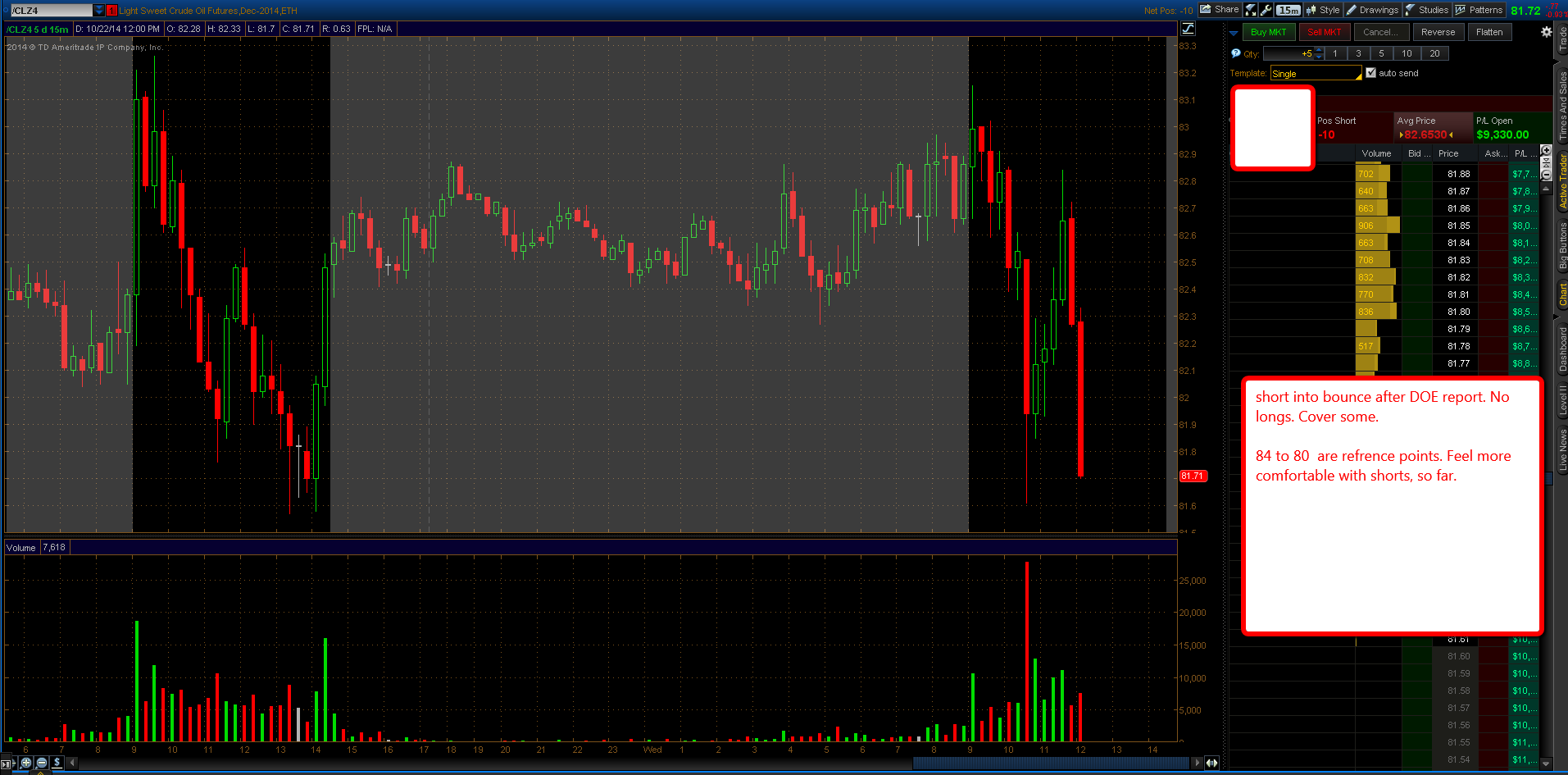
Task: Set quantity preset to 10
Action: 1407,53
